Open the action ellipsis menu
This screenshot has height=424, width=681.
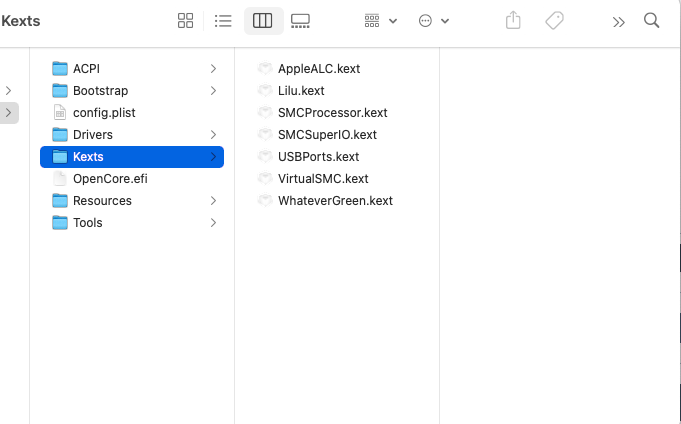(433, 21)
